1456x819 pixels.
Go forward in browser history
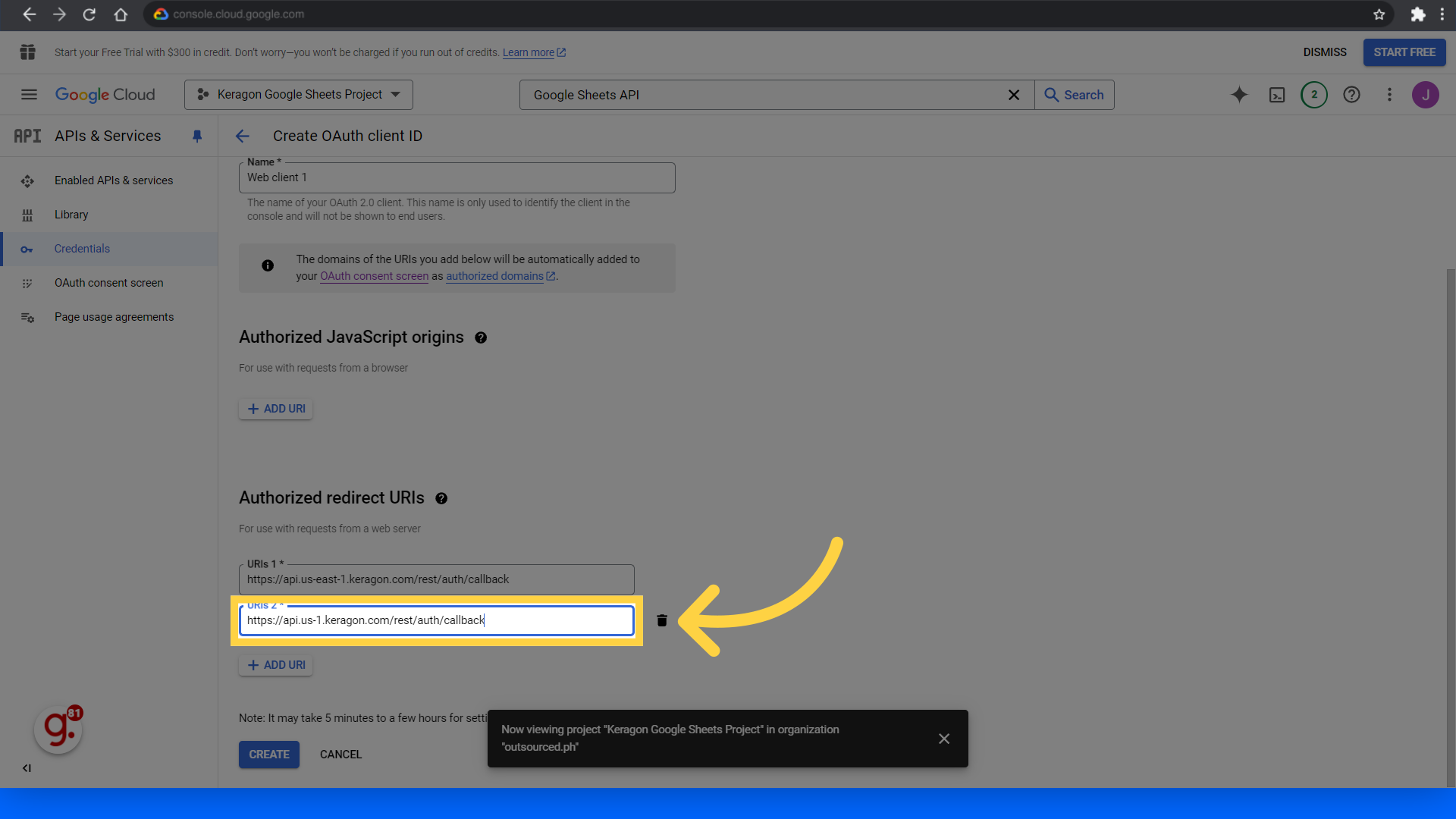59,14
